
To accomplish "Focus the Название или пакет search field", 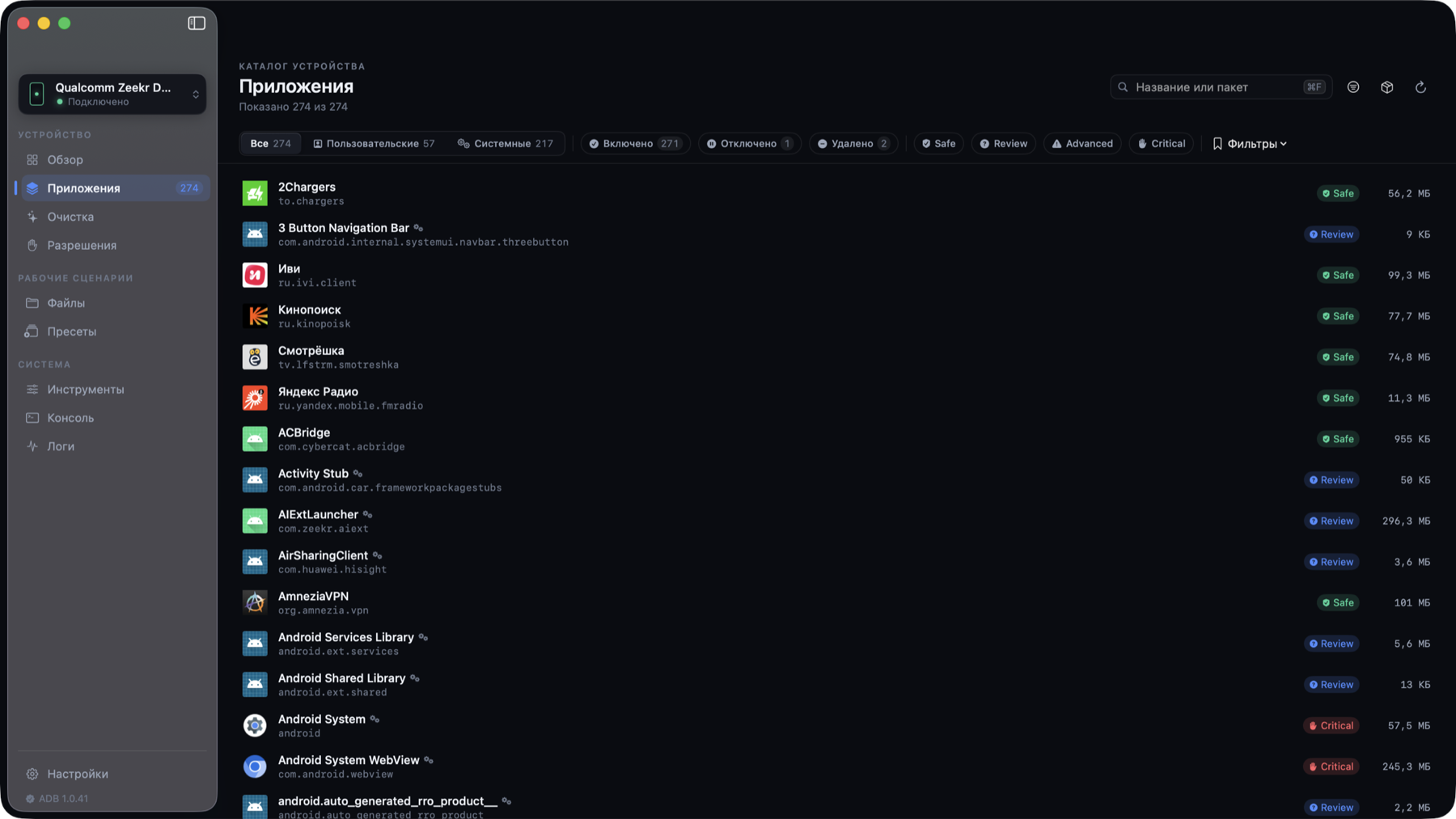I will coord(1221,87).
